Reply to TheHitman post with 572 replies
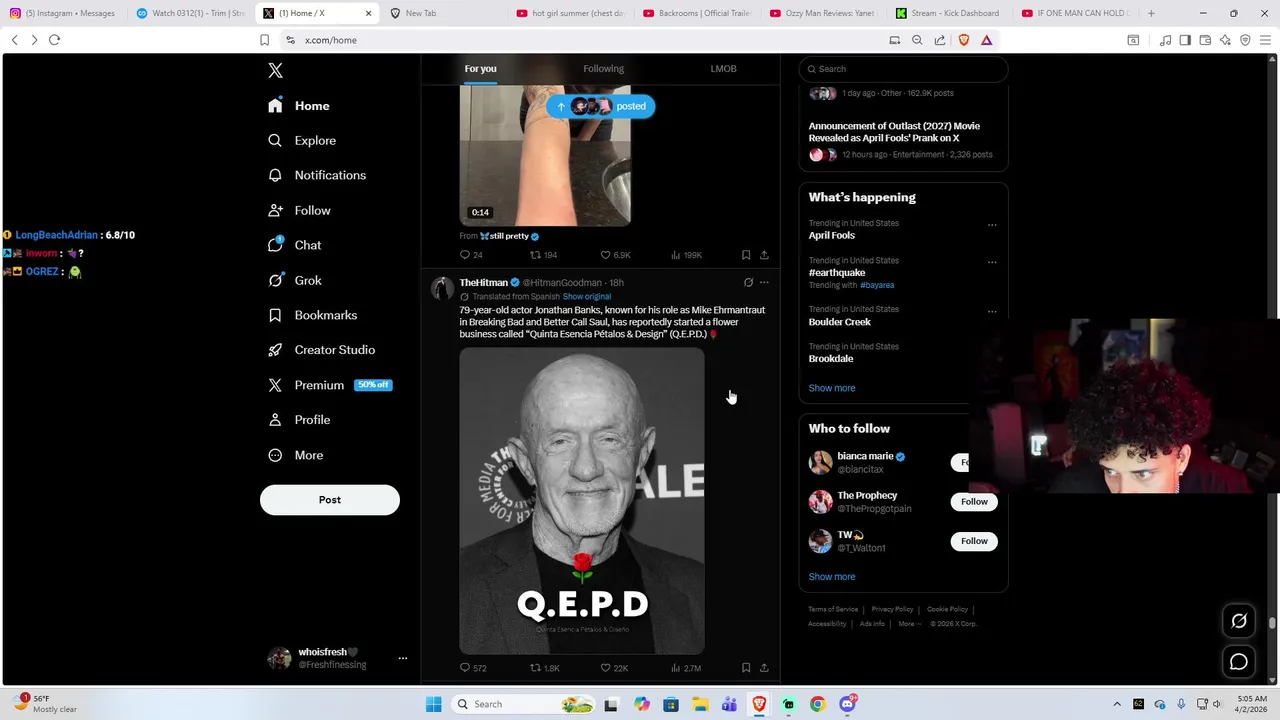The image size is (1280, 720). tap(473, 668)
